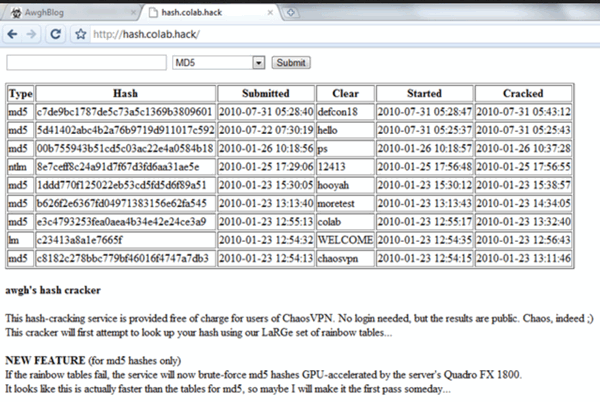The image size is (600, 402).
Task: Click the NEW FEATURE heading text
Action: coord(45,360)
